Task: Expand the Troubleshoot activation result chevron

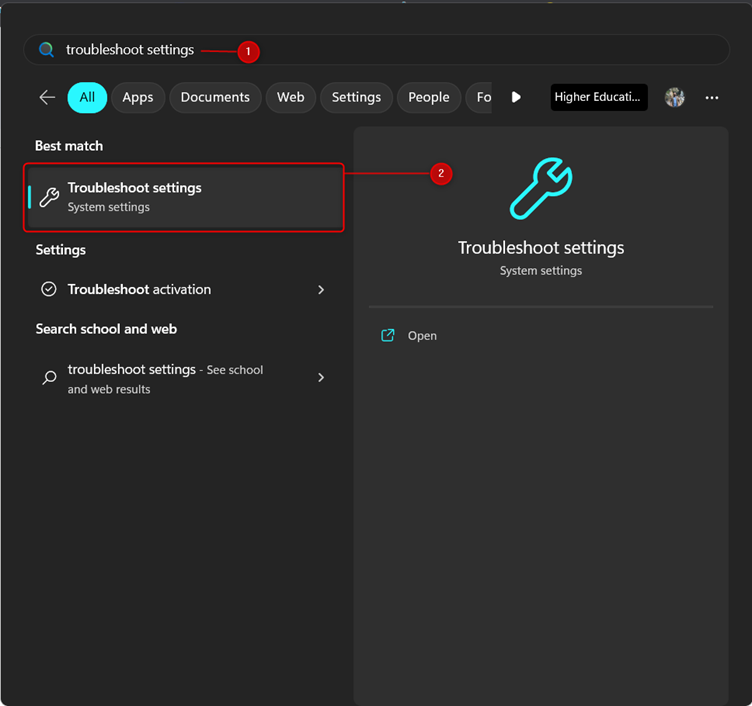Action: [x=321, y=290]
